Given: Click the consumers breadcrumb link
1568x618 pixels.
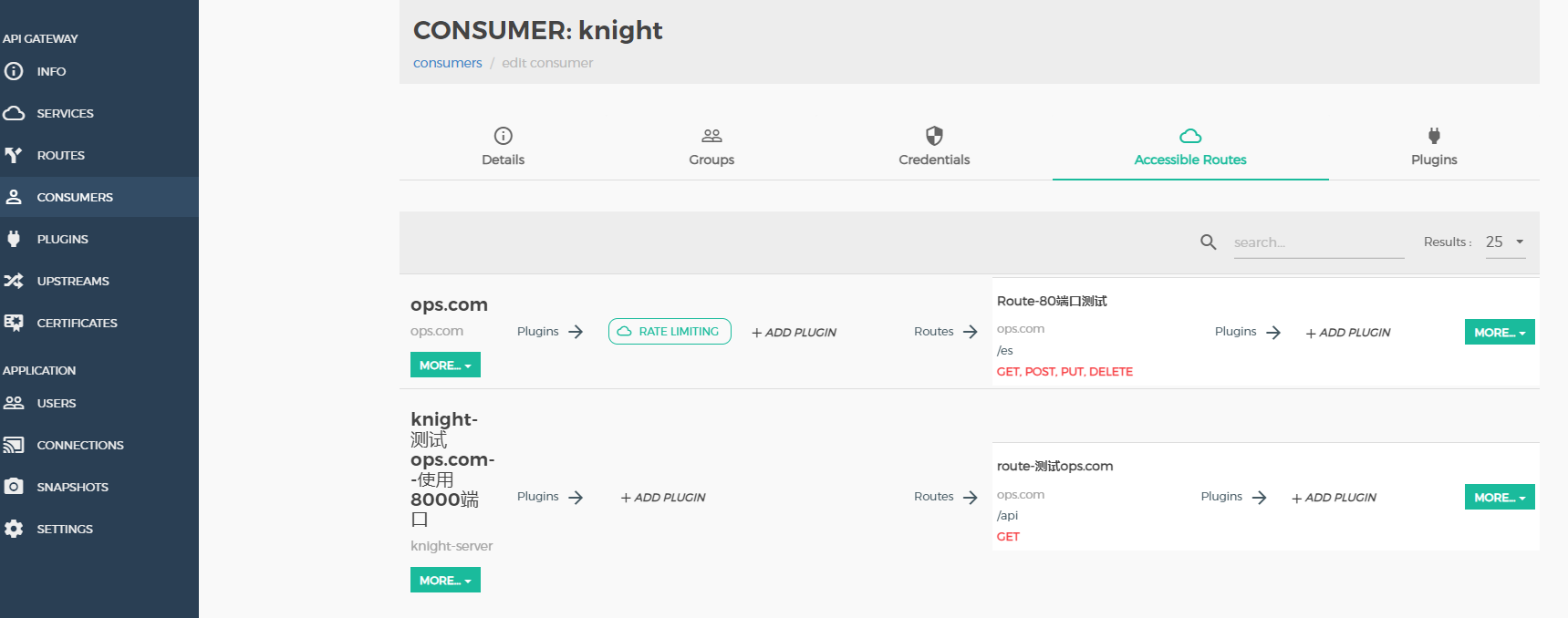Looking at the screenshot, I should [447, 63].
